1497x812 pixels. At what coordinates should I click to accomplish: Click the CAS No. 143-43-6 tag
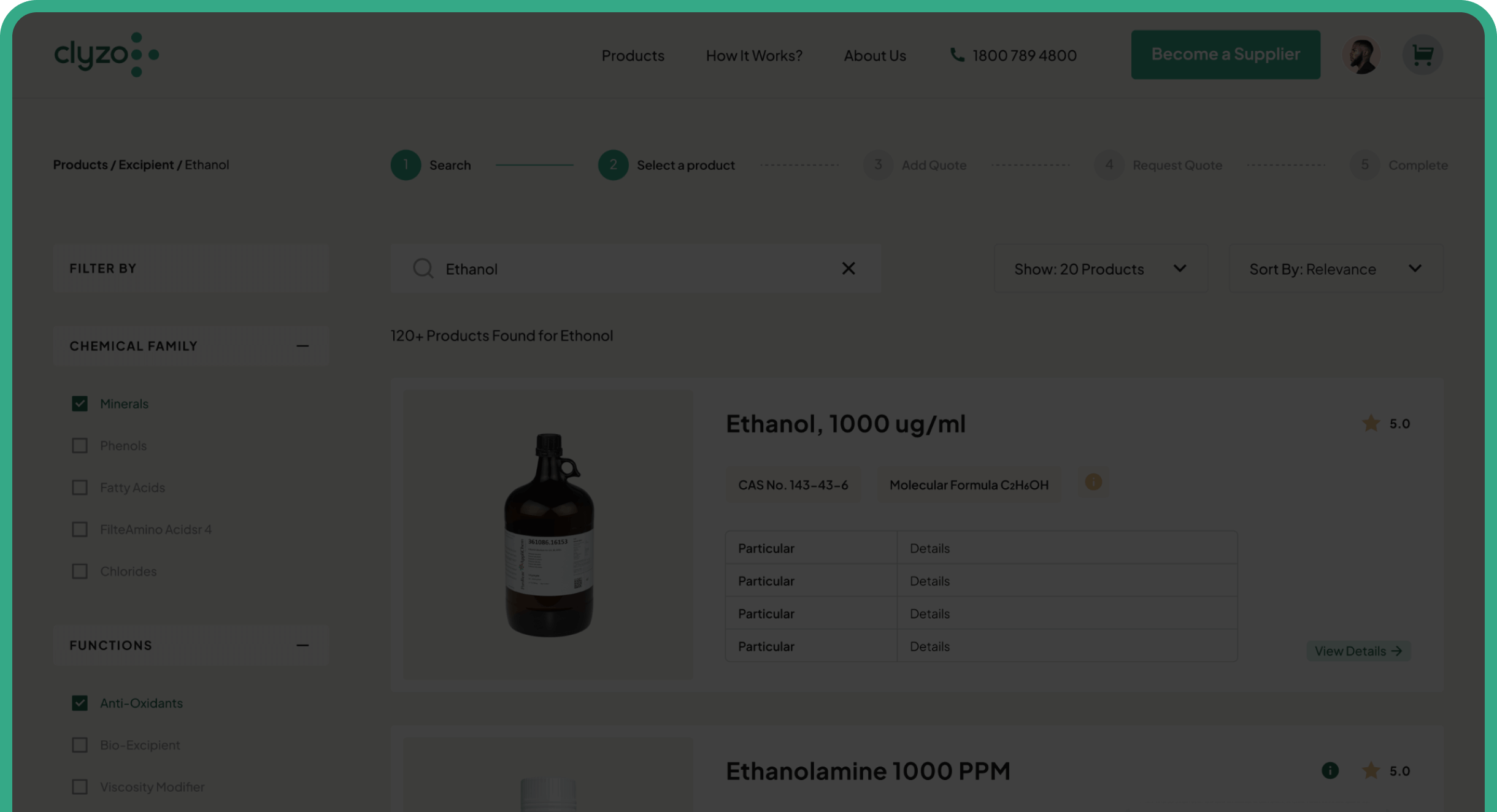(793, 485)
